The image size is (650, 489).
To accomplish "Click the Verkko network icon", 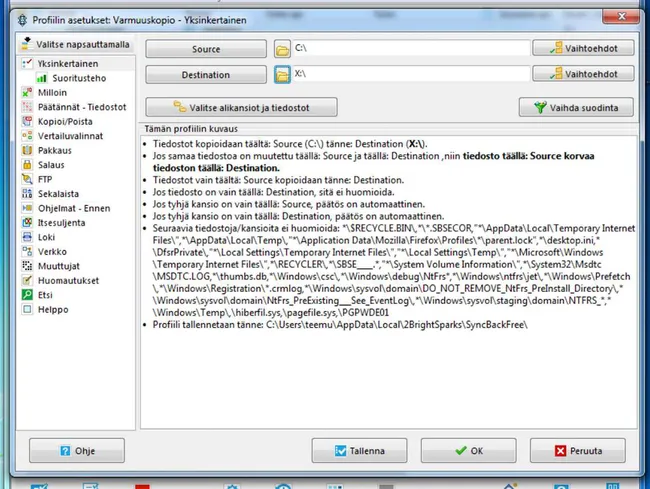I will [x=27, y=252].
